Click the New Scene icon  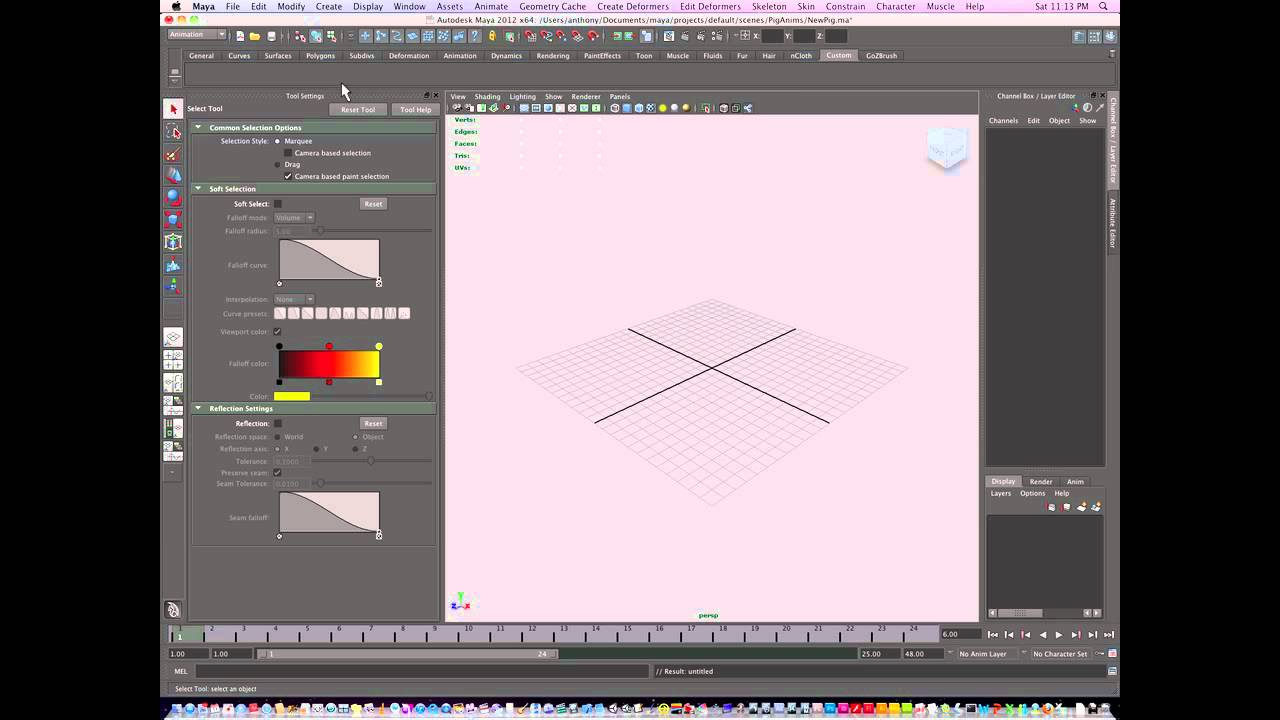[x=240, y=36]
